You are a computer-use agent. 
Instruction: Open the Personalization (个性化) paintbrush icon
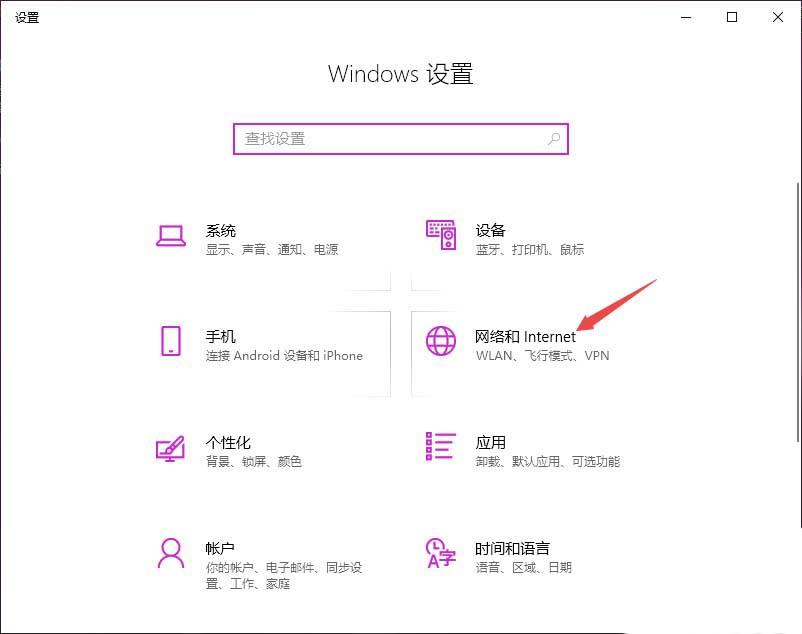(170, 448)
